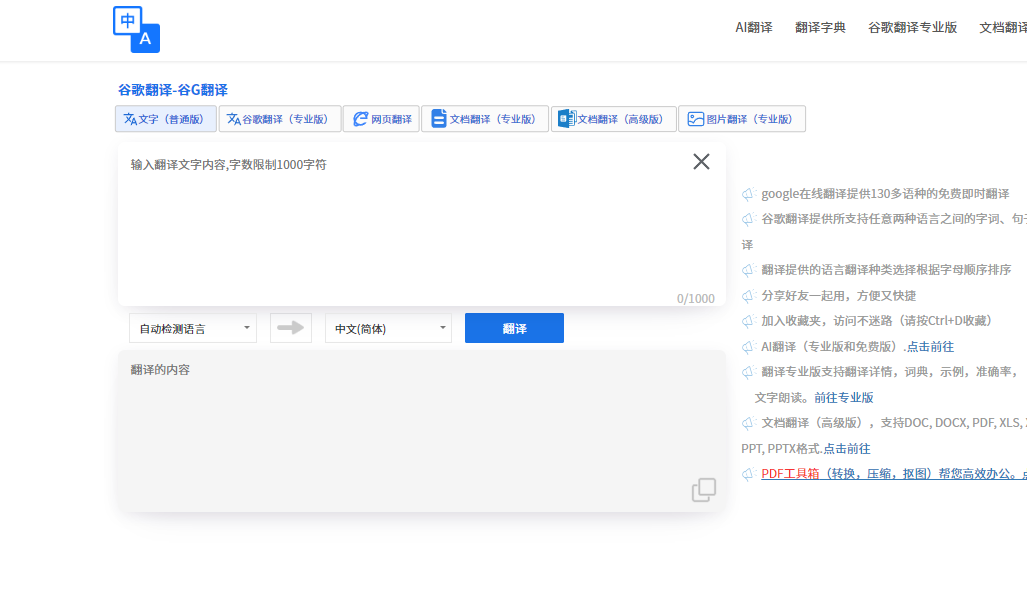Follow the 前往专业版 link

(844, 397)
